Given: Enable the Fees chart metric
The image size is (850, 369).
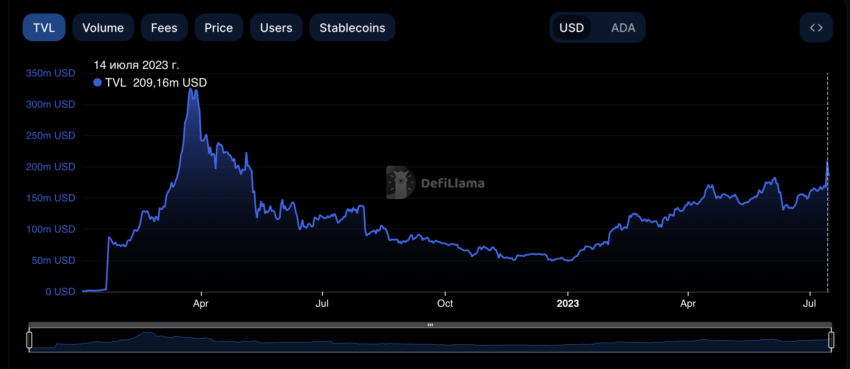Looking at the screenshot, I should click(164, 28).
